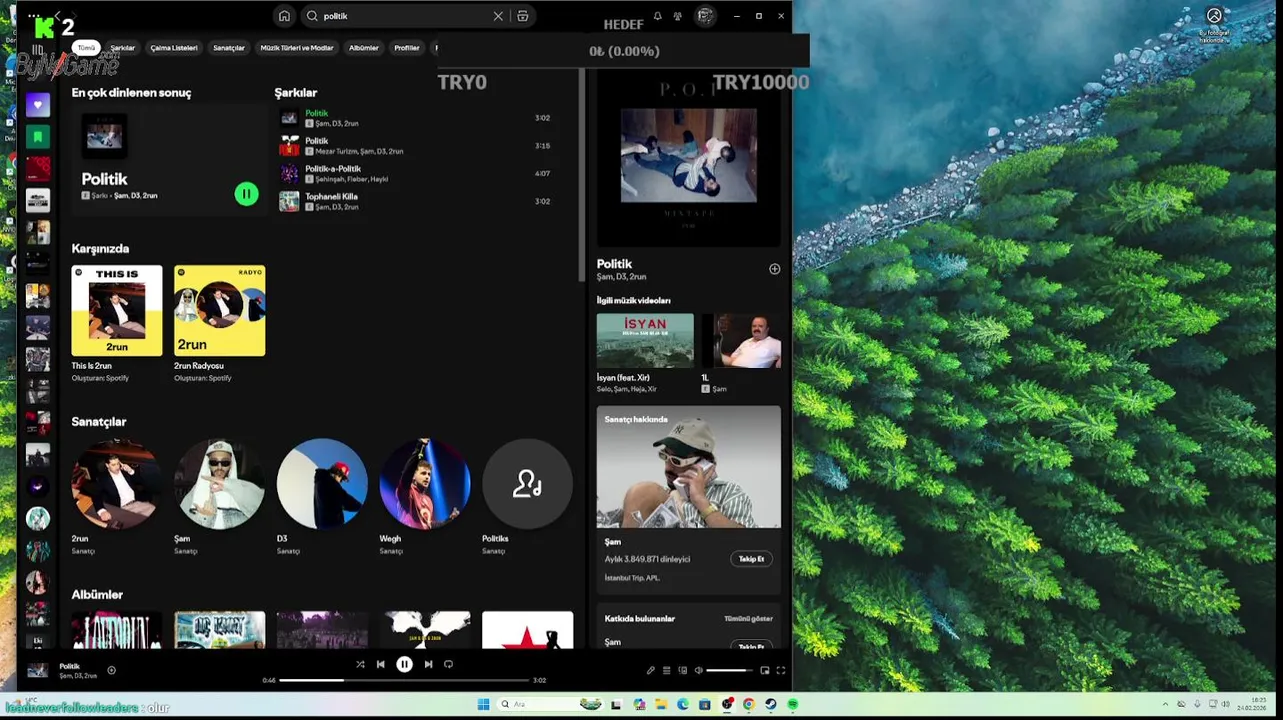Click the taskbar search box Ara
The width and height of the screenshot is (1283, 720).
550,704
